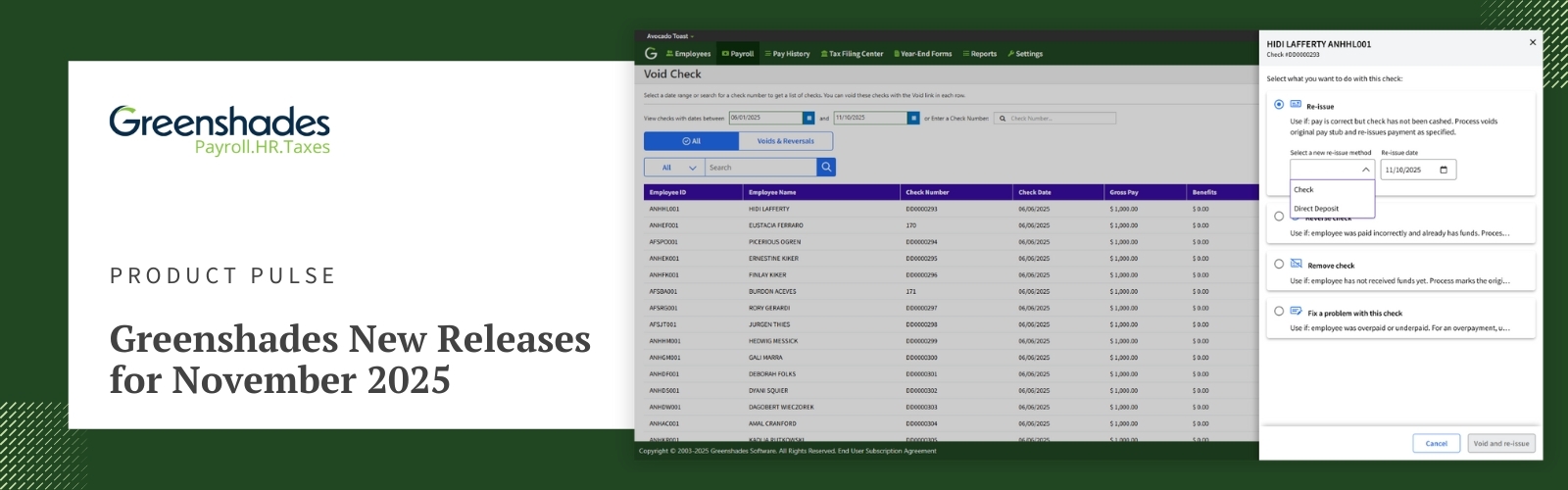Sort by Check Number column header
1568x490 pixels.
(927, 192)
